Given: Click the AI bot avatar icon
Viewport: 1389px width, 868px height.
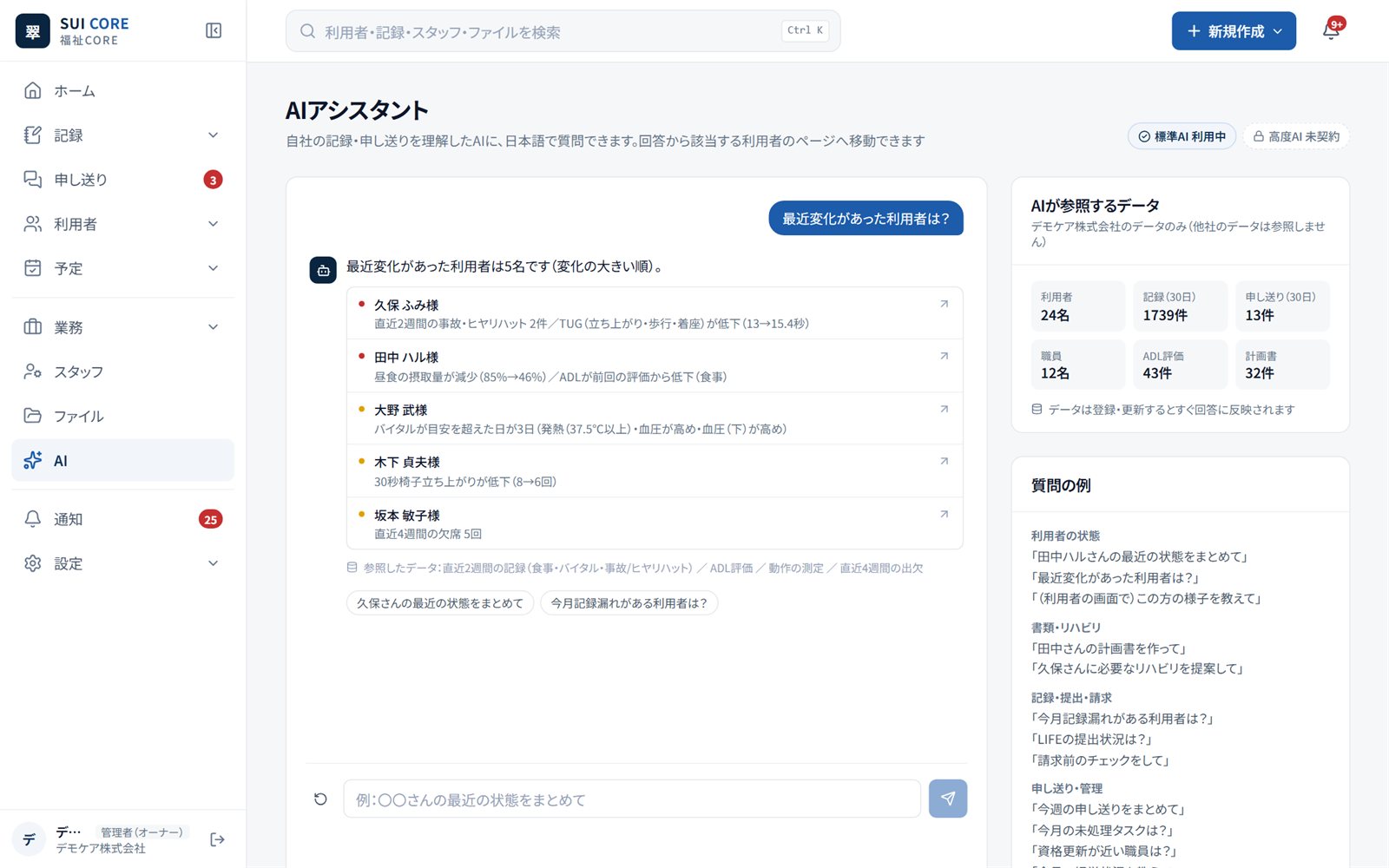Looking at the screenshot, I should (x=323, y=270).
